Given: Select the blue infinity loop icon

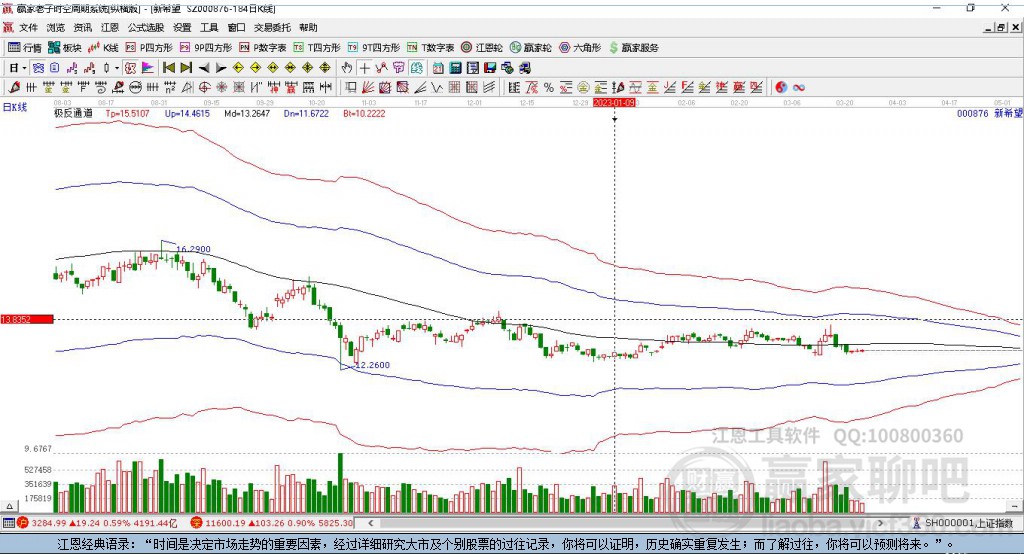Looking at the screenshot, I should pyautogui.click(x=799, y=87).
